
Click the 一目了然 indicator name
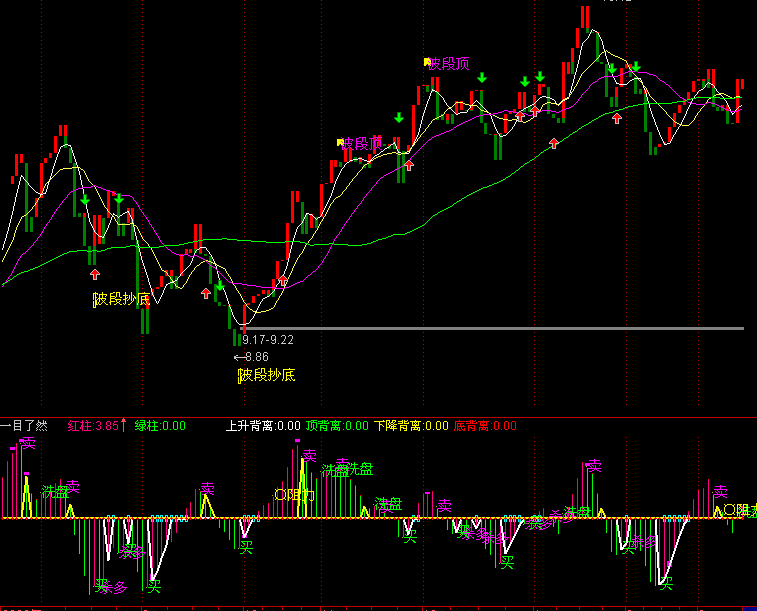pos(24,426)
